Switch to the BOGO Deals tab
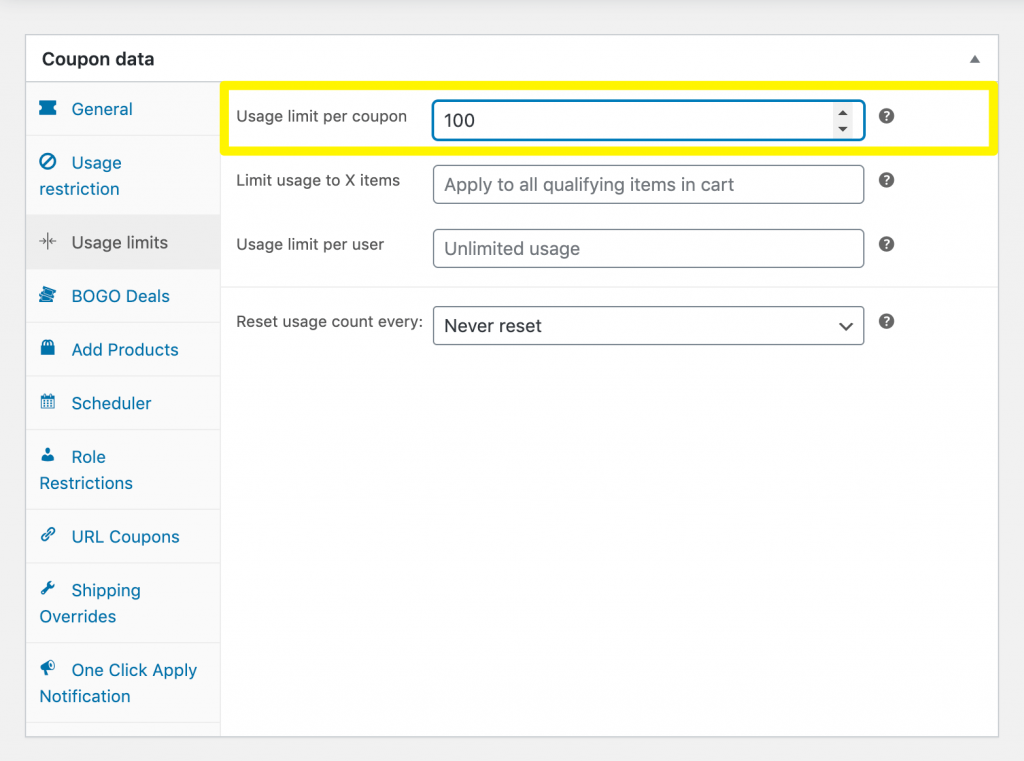Viewport: 1024px width, 761px height. tap(123, 296)
